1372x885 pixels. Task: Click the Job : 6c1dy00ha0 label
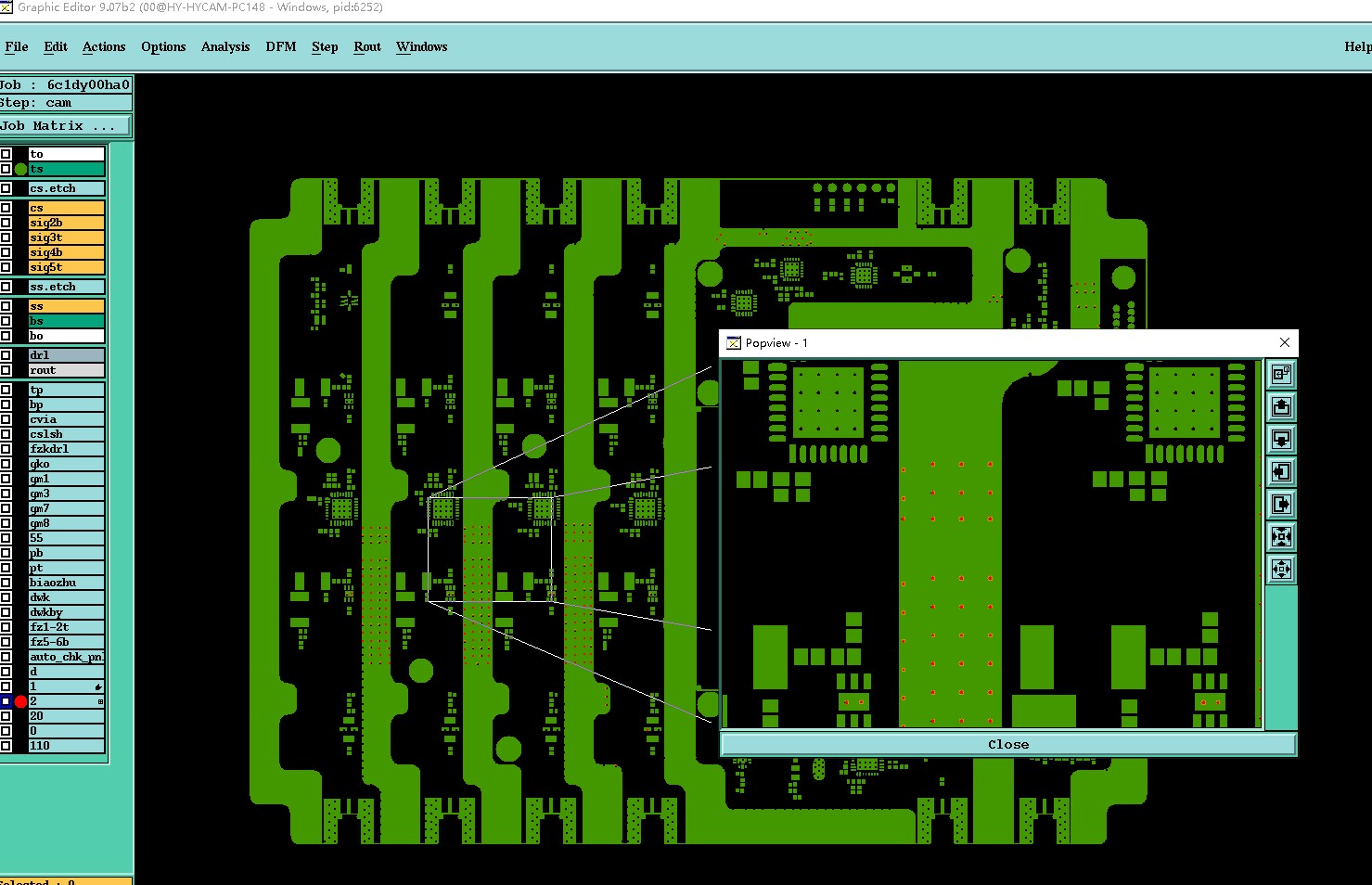(65, 84)
